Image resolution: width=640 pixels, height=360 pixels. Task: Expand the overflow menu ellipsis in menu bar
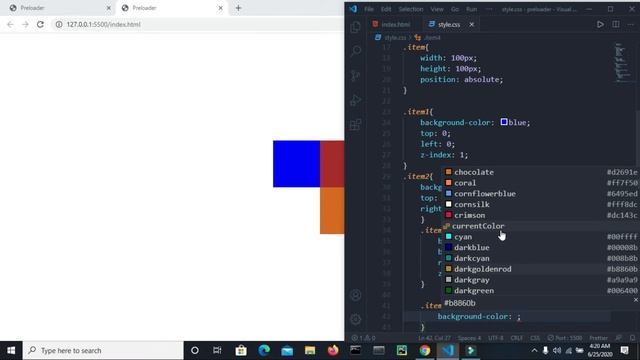tap(489, 9)
